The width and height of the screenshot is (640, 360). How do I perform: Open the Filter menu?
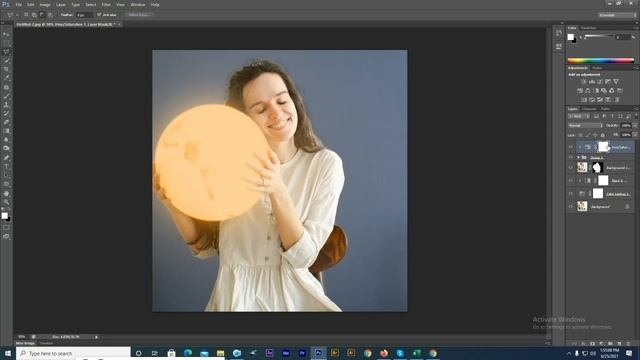point(106,5)
